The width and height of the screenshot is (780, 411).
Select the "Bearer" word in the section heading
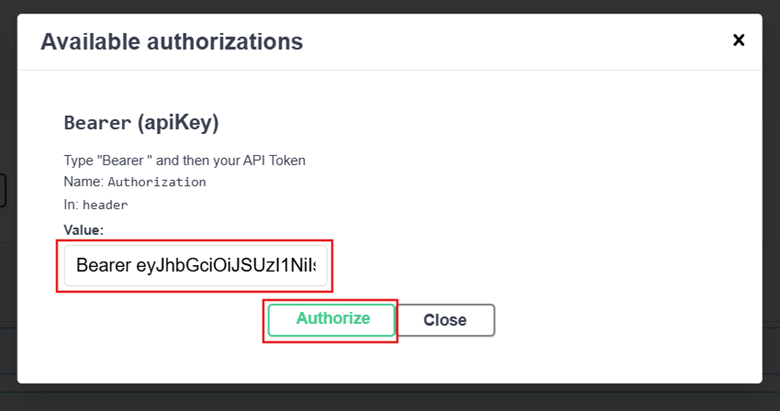click(x=97, y=123)
